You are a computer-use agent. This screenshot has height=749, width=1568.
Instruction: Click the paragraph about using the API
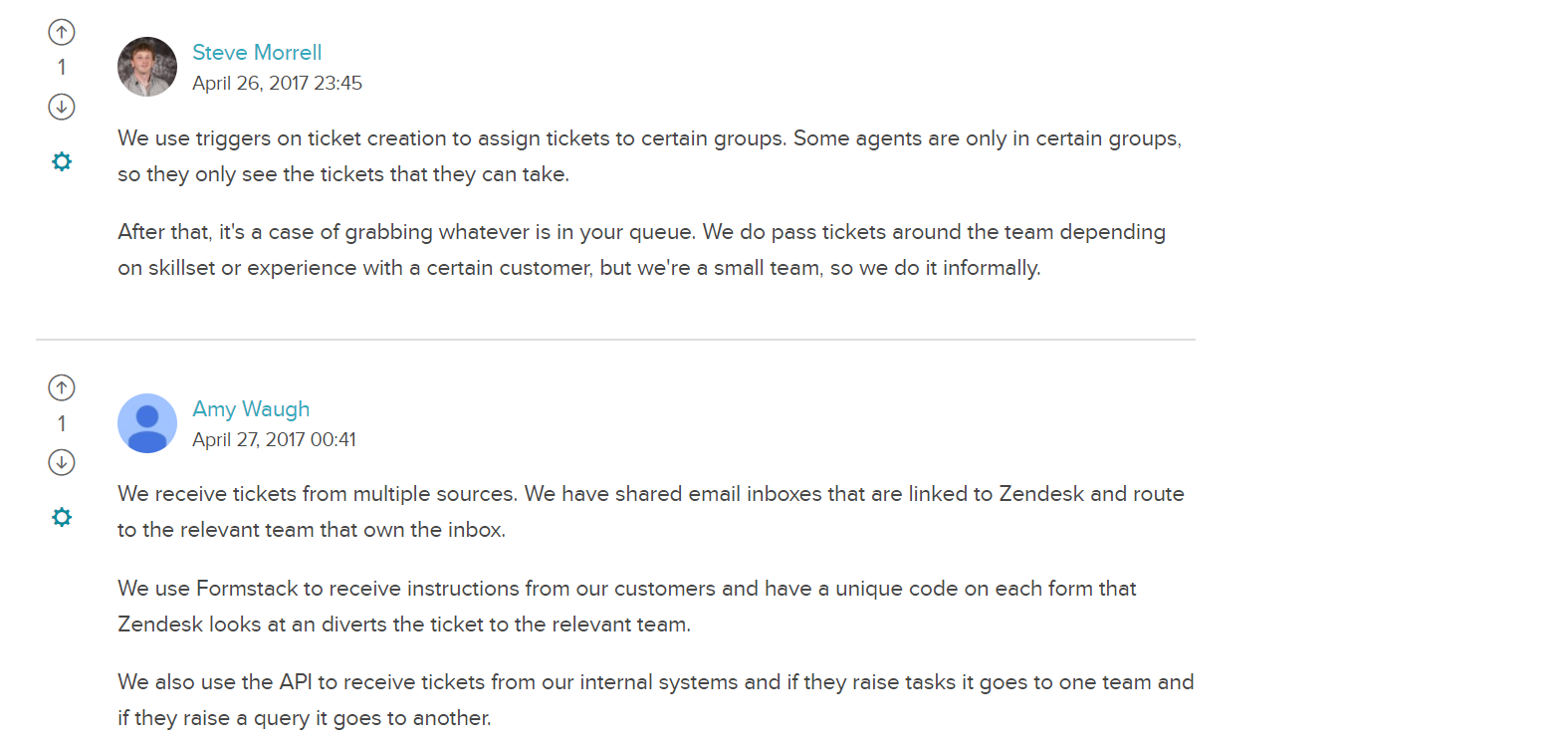coord(656,700)
